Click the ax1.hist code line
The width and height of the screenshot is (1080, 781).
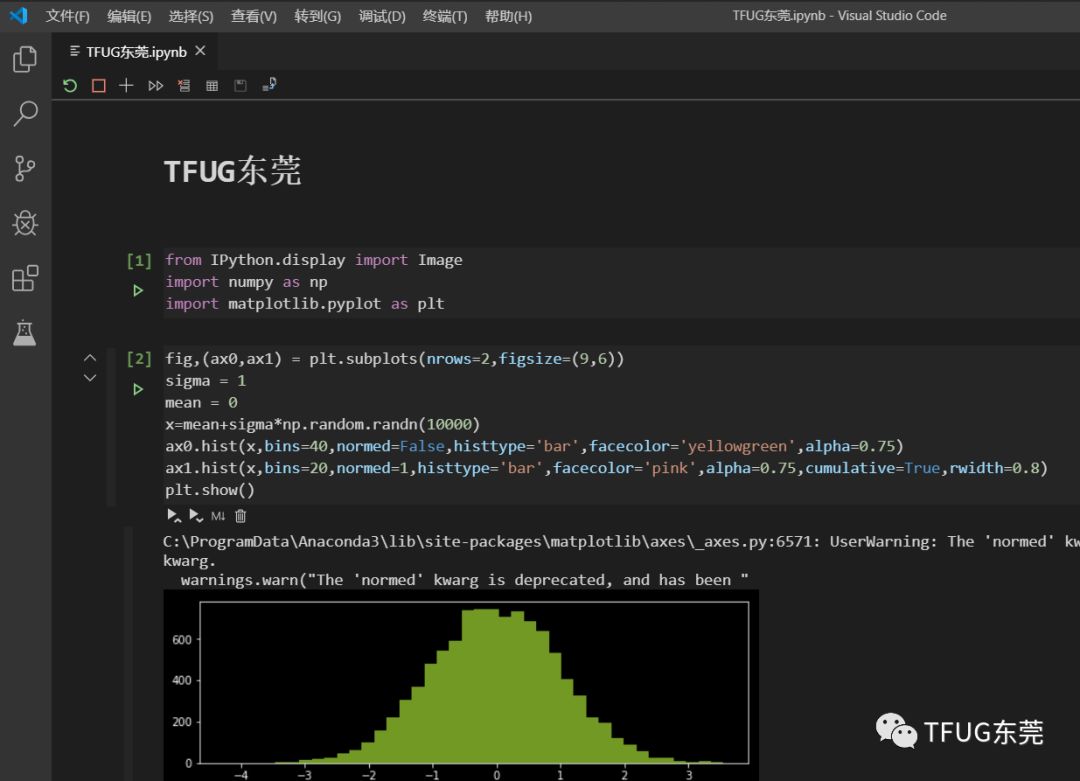click(x=606, y=468)
